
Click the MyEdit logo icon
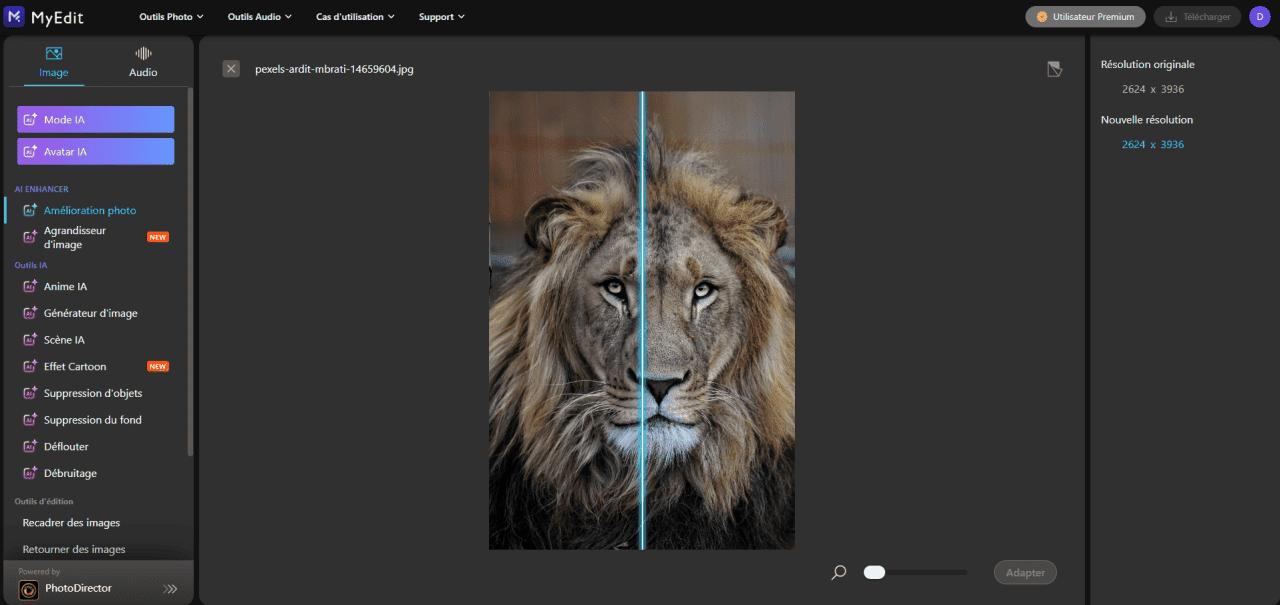coord(14,16)
